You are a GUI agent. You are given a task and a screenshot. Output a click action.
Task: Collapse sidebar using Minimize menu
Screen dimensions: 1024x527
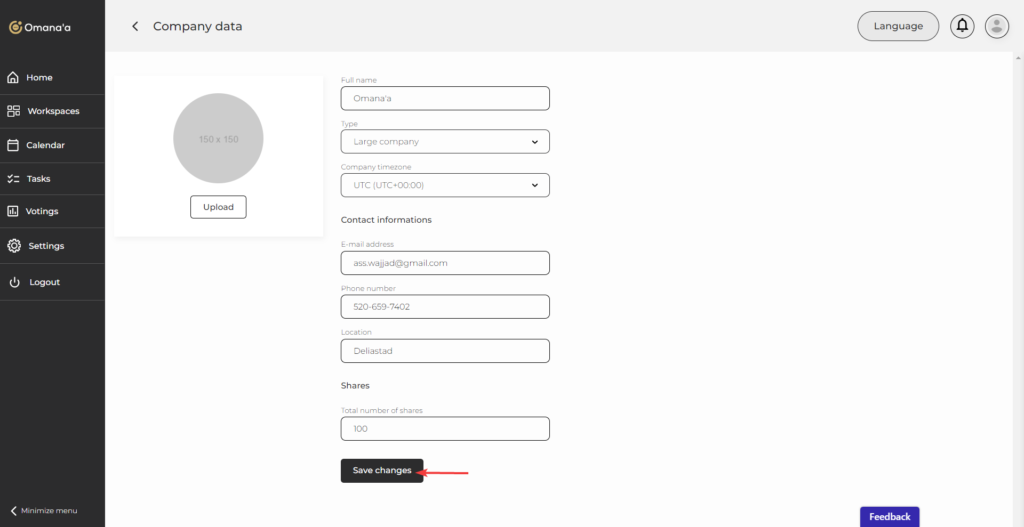point(43,510)
